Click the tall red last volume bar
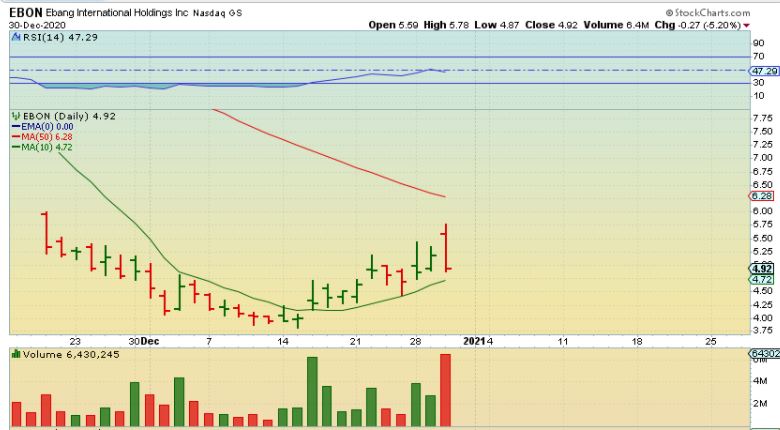This screenshot has width=780, height=430. point(445,390)
